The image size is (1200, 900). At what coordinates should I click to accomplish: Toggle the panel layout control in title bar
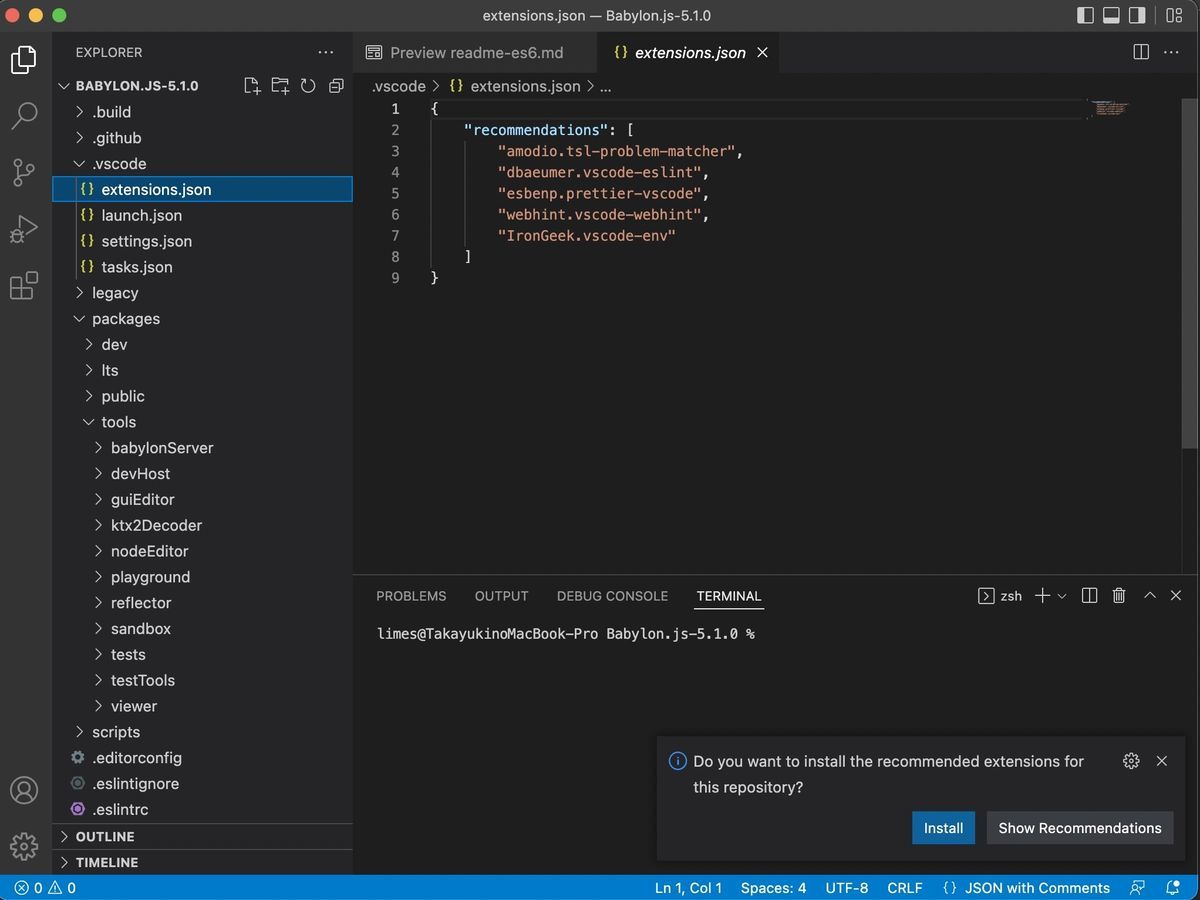(1111, 15)
